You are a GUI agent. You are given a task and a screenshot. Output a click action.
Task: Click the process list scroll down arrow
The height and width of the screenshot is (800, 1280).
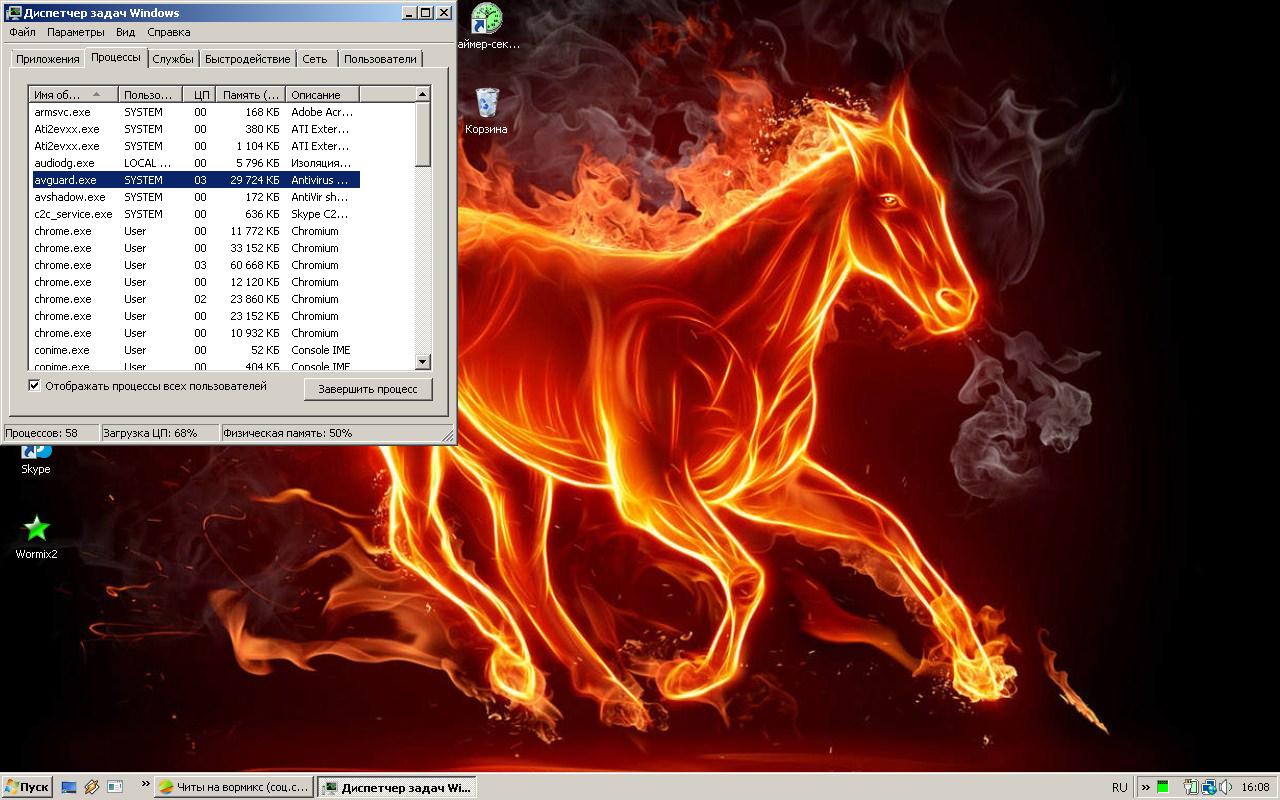(423, 361)
